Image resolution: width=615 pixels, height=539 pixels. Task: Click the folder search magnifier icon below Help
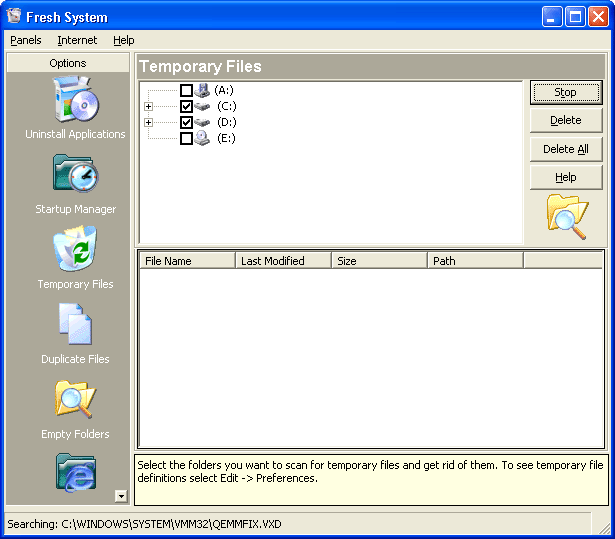[567, 217]
